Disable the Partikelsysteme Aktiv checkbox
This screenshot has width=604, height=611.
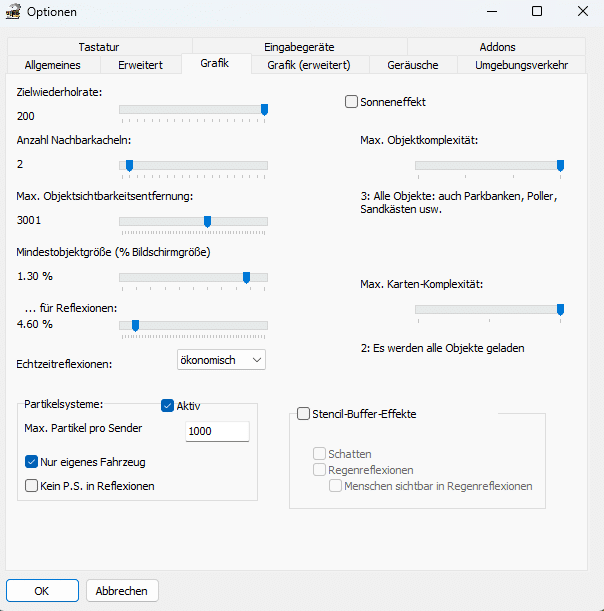pyautogui.click(x=168, y=406)
